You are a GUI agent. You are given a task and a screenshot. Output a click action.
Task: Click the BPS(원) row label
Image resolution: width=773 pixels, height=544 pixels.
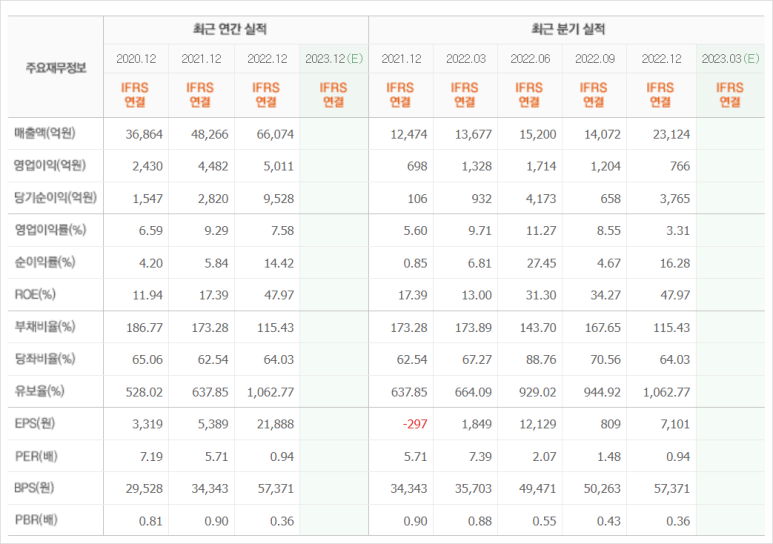coord(34,488)
